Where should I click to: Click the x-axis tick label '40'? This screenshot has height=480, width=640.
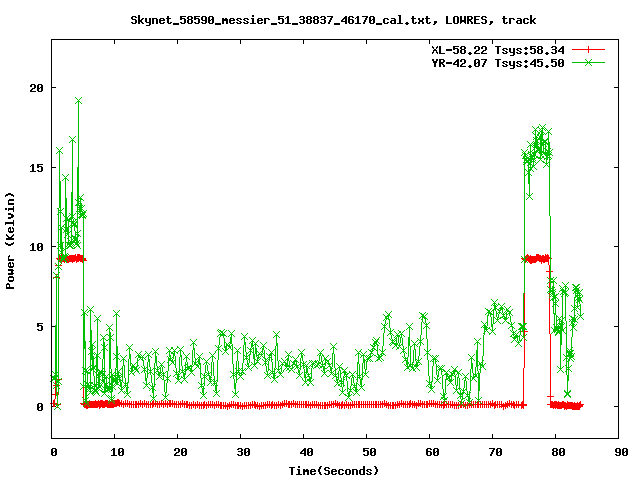(306, 452)
